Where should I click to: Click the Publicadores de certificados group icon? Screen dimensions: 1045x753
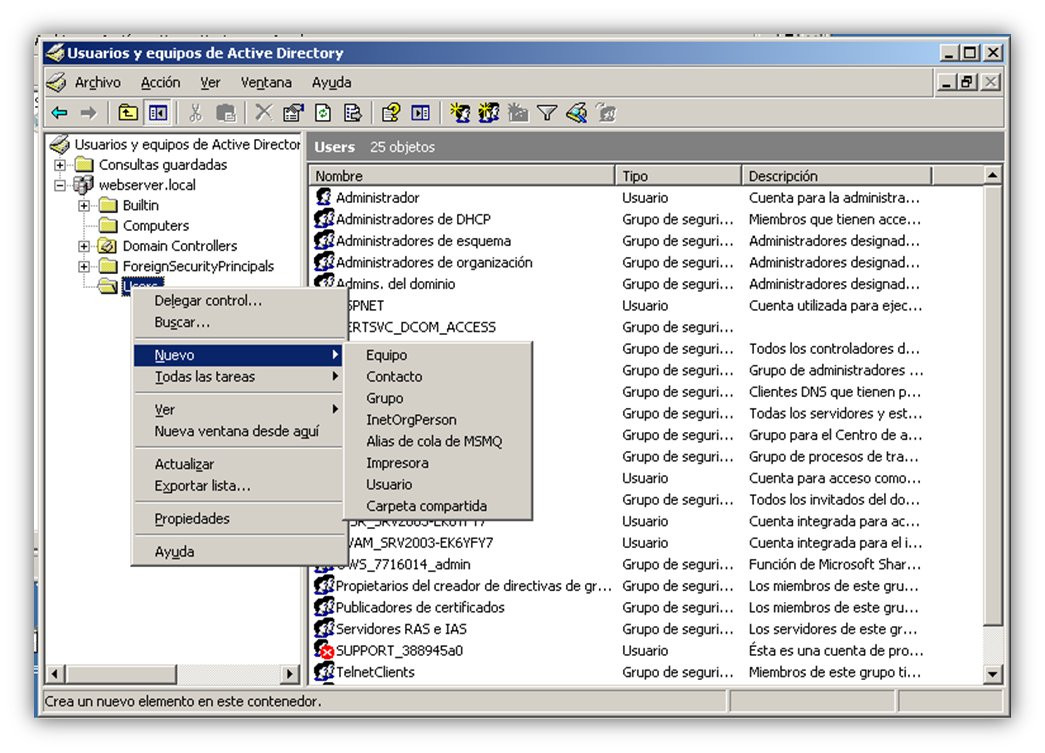tap(324, 607)
